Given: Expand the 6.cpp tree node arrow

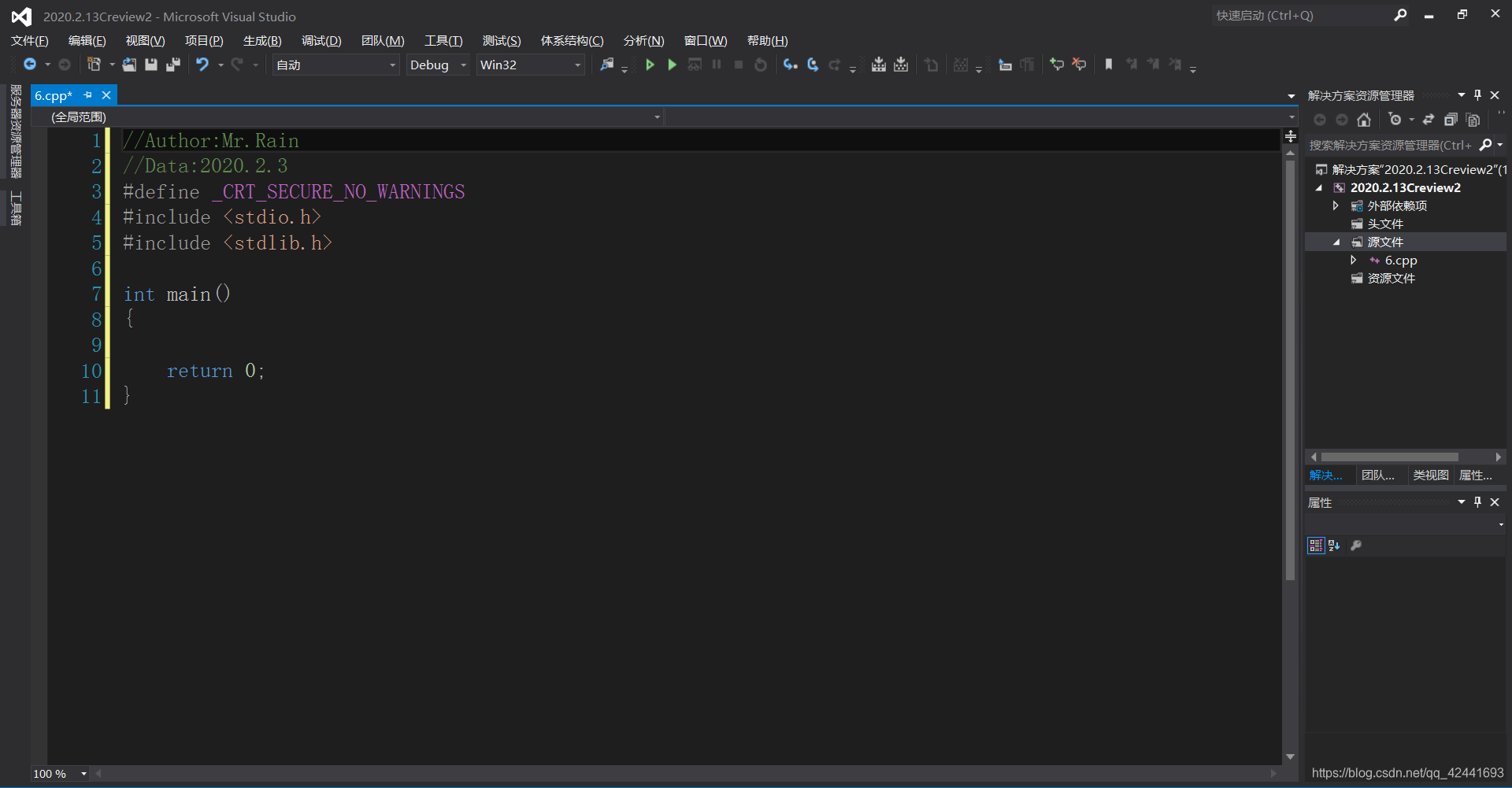Looking at the screenshot, I should (x=1353, y=260).
